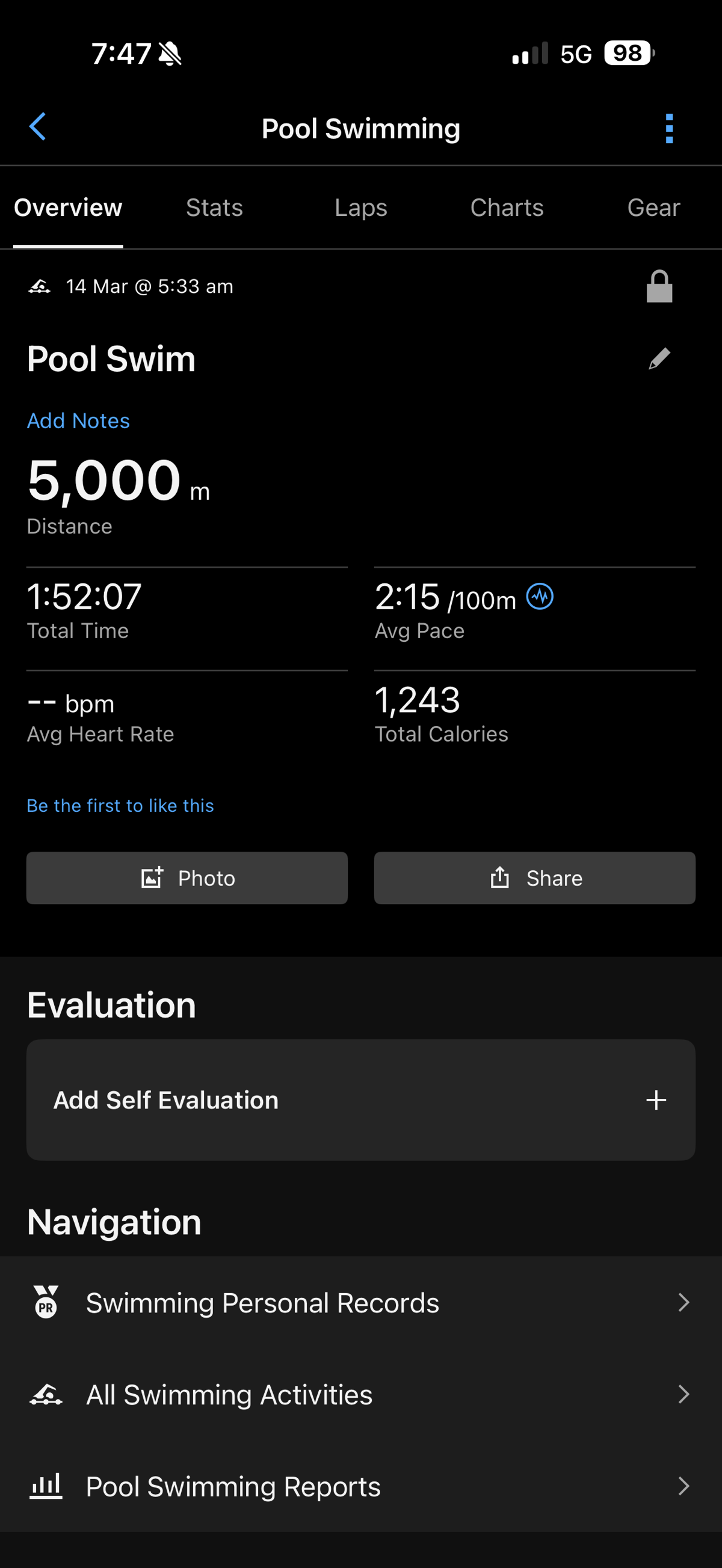Open All Swimming Activities via its chevron
The image size is (722, 1568).
click(x=683, y=1395)
